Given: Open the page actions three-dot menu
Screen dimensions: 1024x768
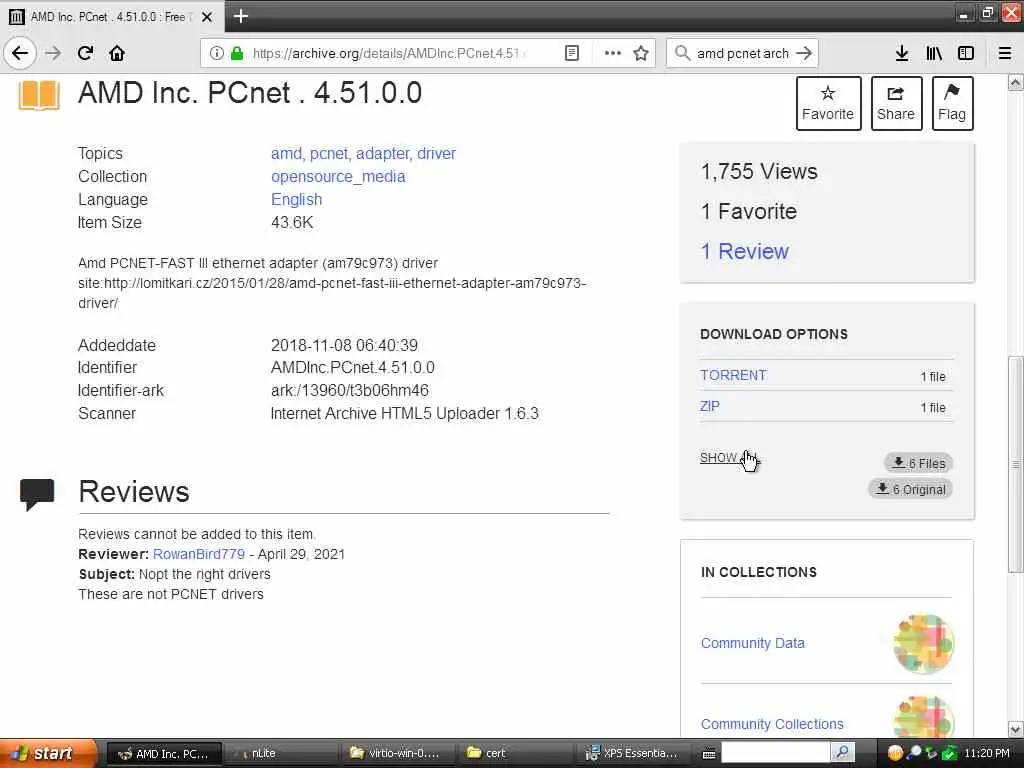Looking at the screenshot, I should point(613,54).
